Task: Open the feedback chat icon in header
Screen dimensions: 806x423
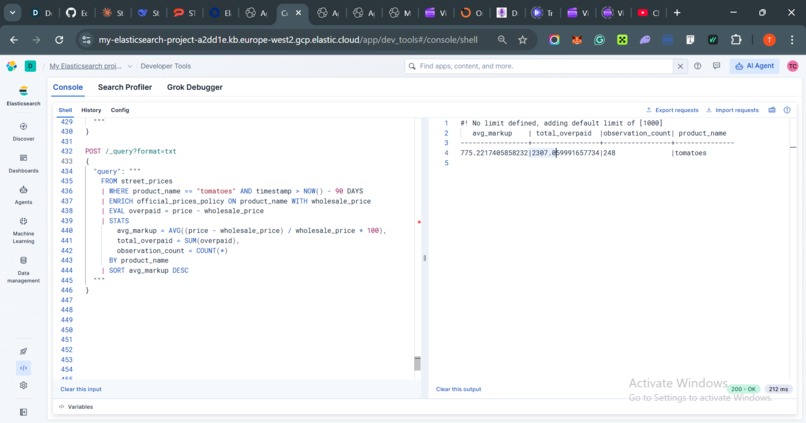Action: 717,66
